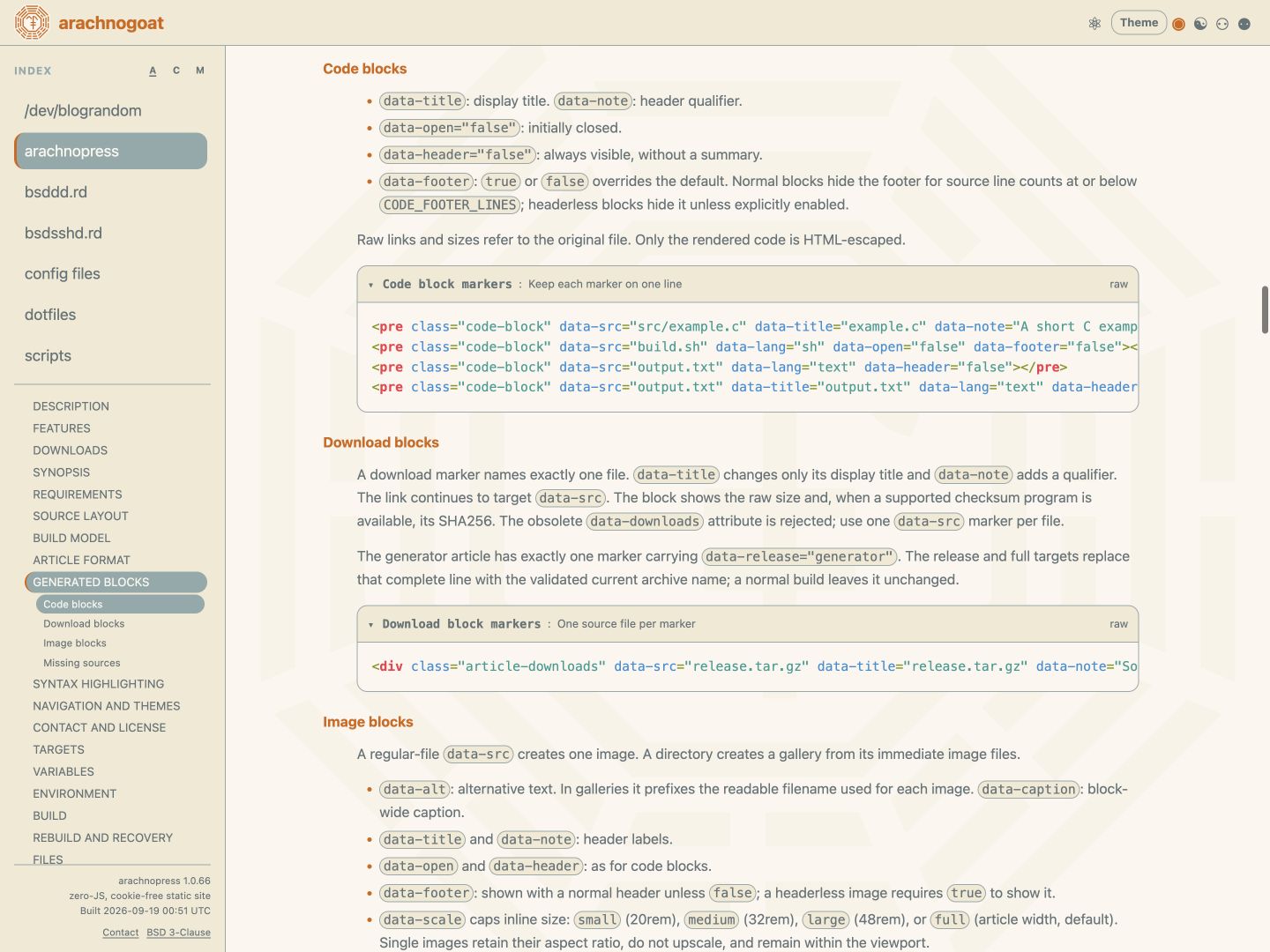
Task: Click the INDEX label in sidebar
Action: pos(33,71)
